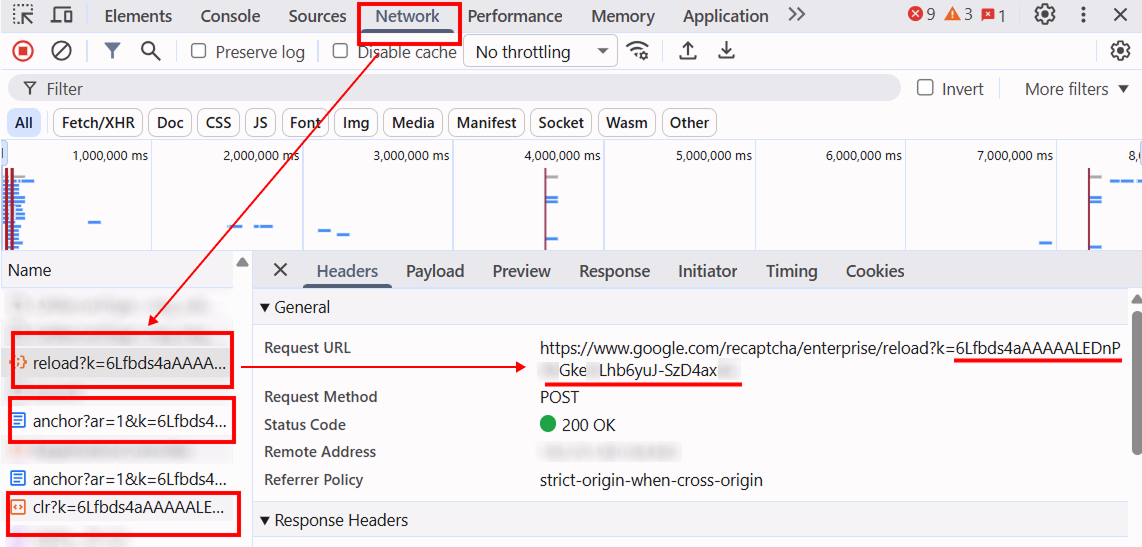Select the reload?k= request row
The image size is (1142, 547).
click(129, 363)
